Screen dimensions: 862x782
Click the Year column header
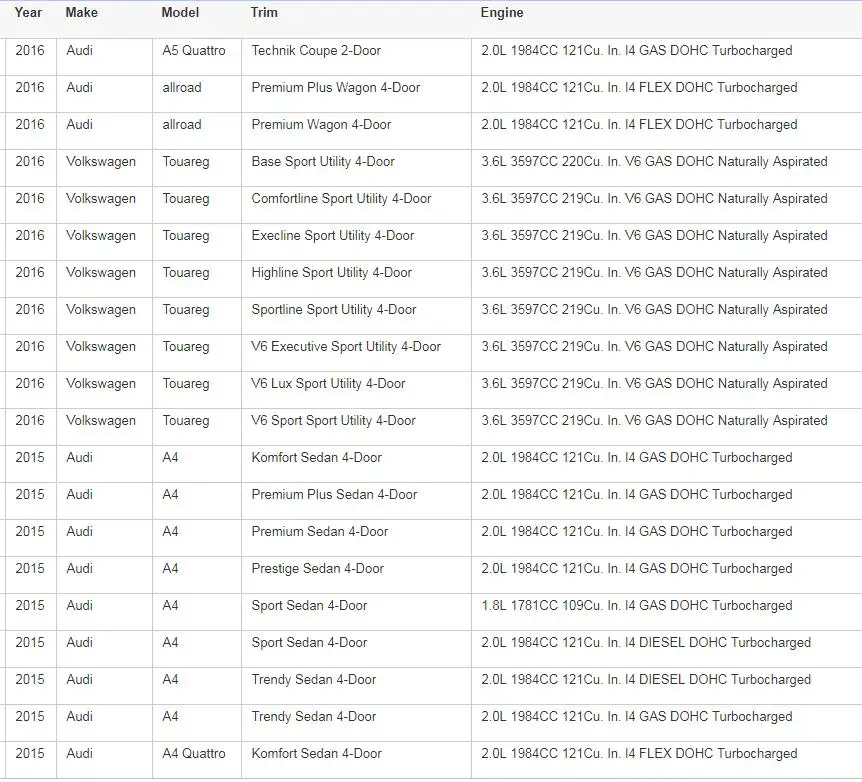click(x=28, y=12)
